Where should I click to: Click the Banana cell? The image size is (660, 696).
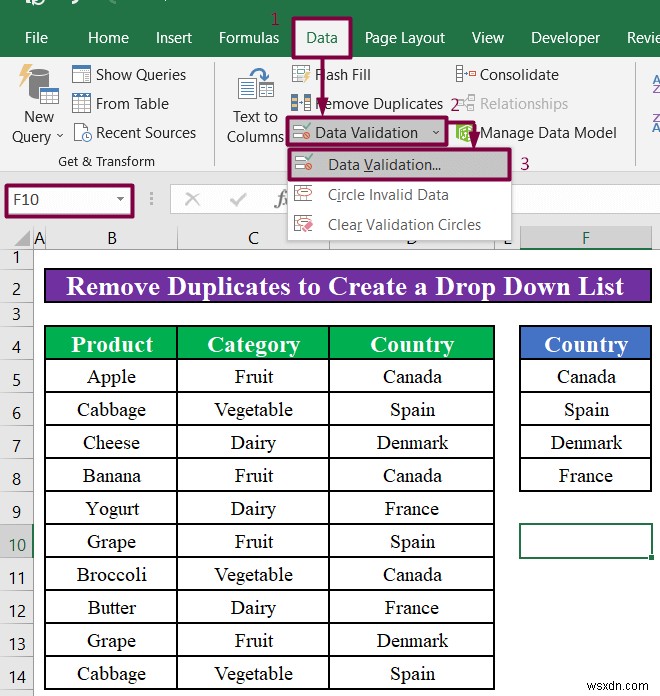coord(111,475)
